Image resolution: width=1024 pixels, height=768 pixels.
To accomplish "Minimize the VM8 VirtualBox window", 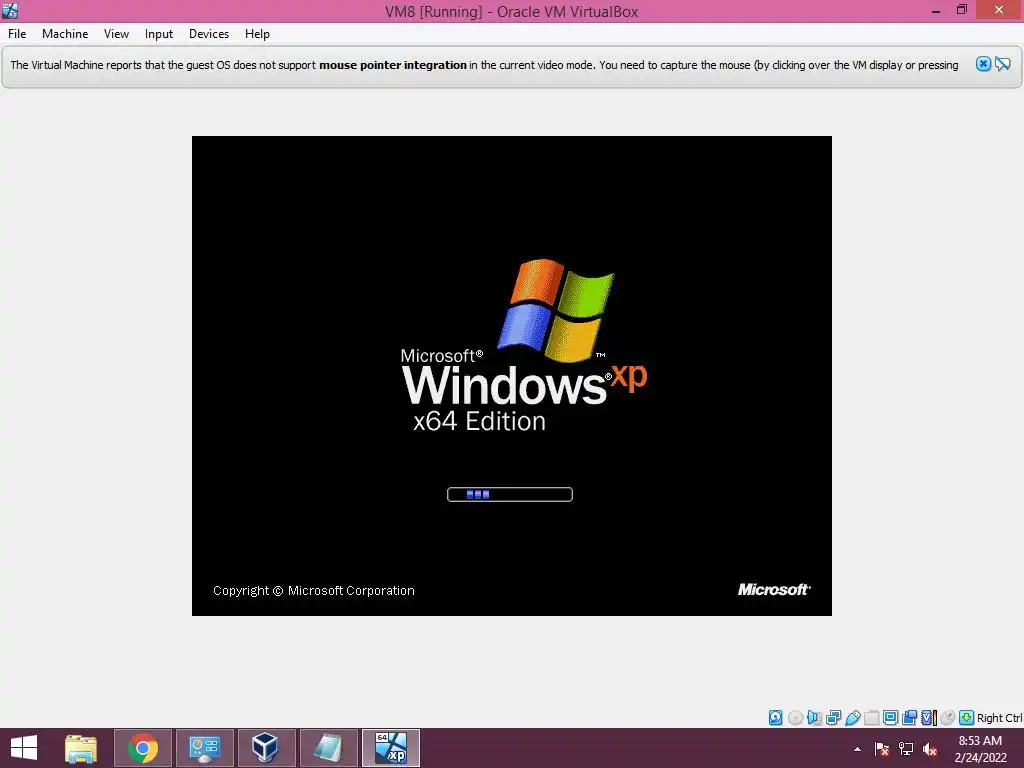I will [936, 10].
